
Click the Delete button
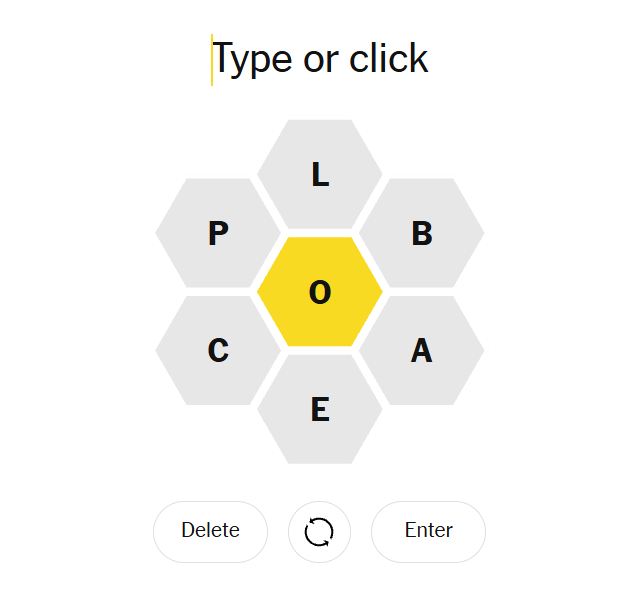pyautogui.click(x=210, y=531)
